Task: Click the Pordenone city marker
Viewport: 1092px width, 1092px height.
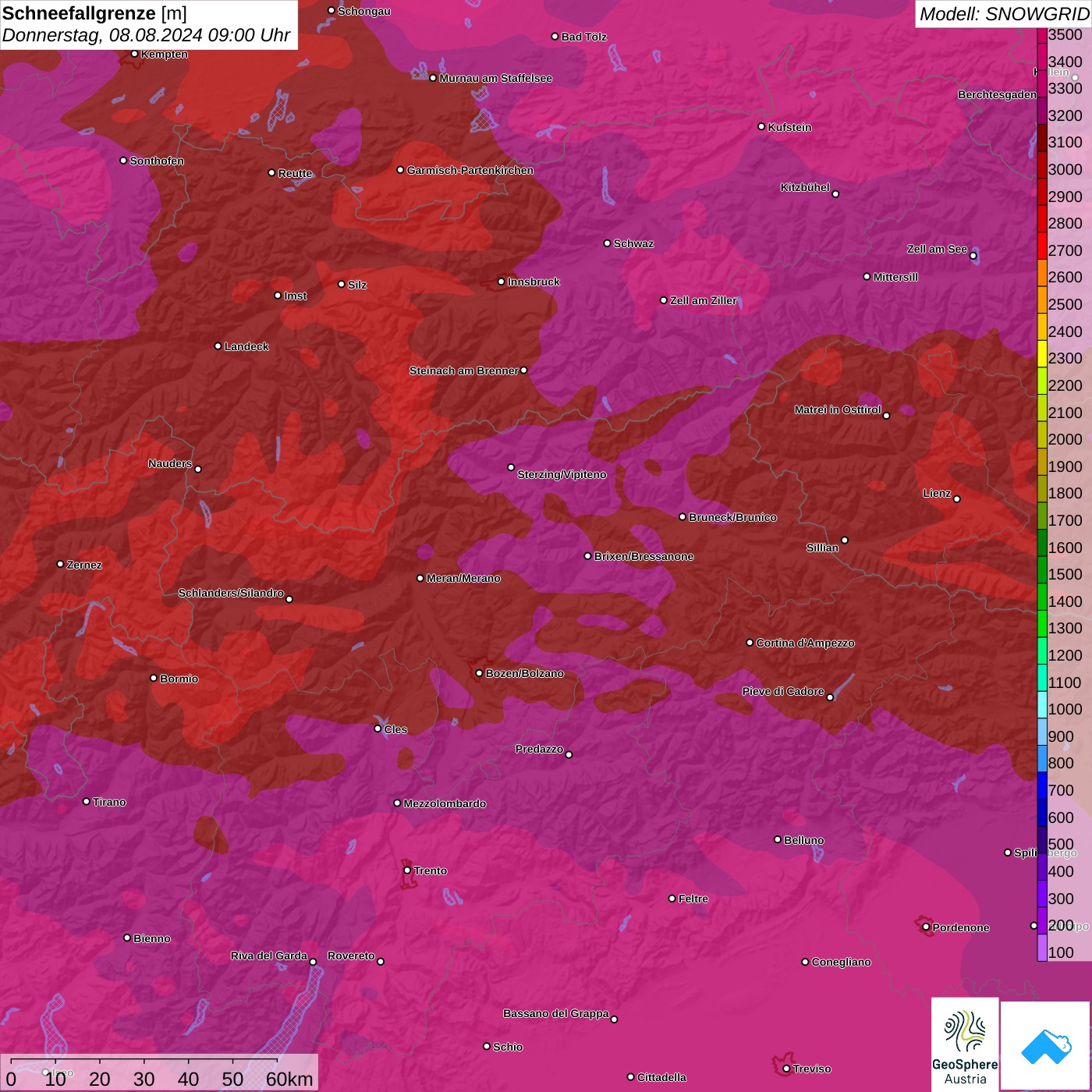Action: click(x=926, y=927)
